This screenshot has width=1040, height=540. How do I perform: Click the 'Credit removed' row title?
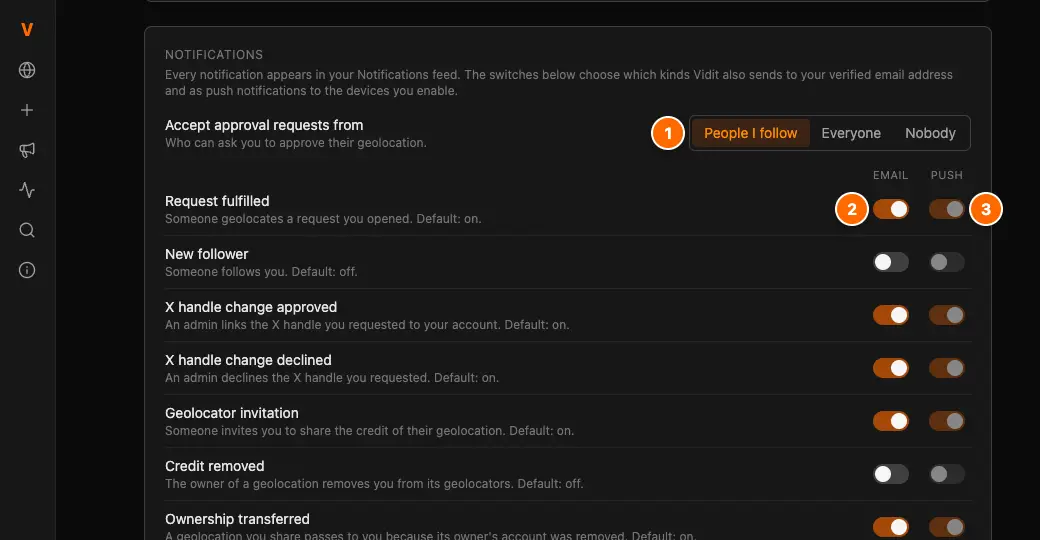click(x=214, y=466)
